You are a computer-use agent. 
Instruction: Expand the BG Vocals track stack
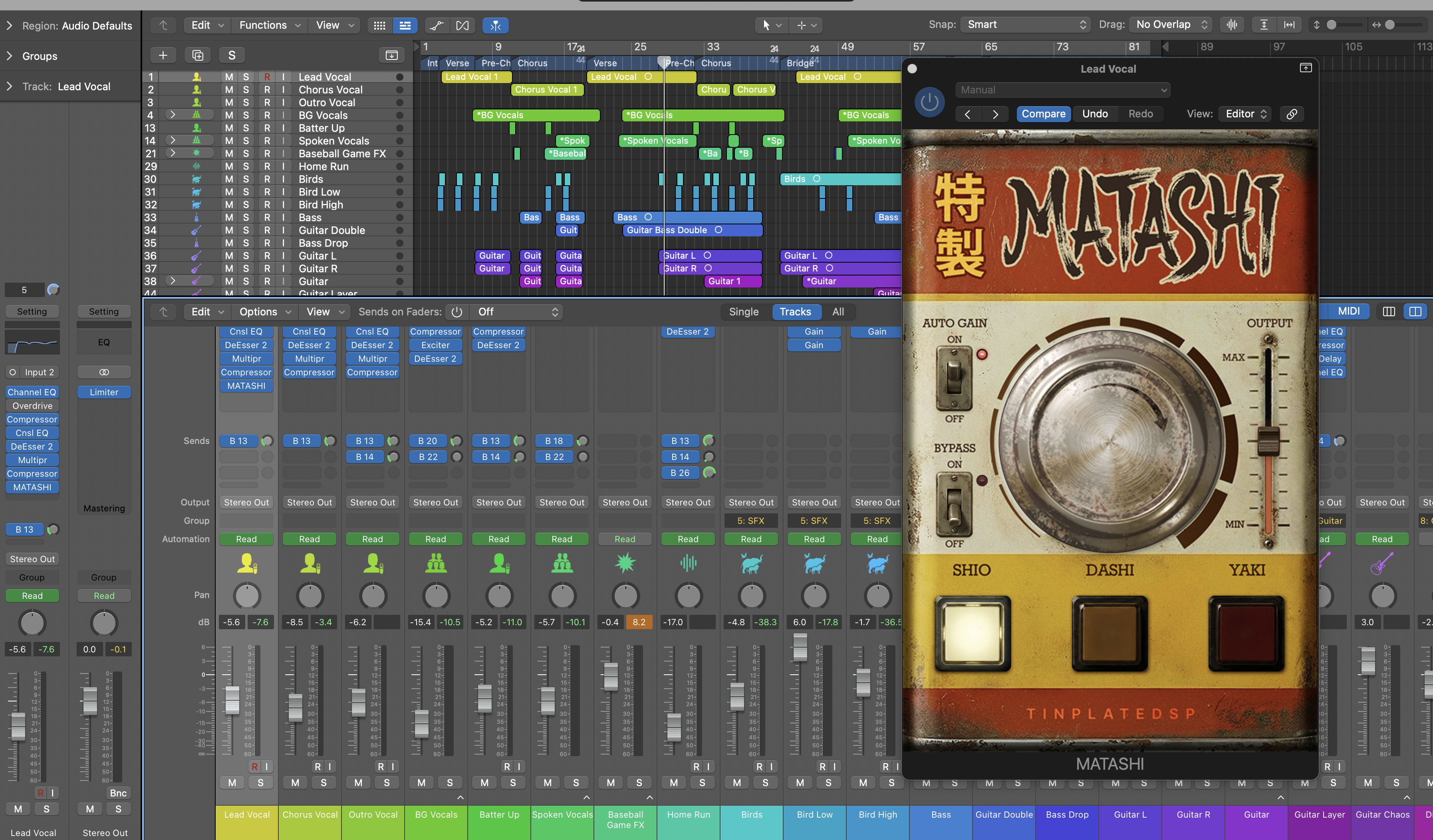173,115
